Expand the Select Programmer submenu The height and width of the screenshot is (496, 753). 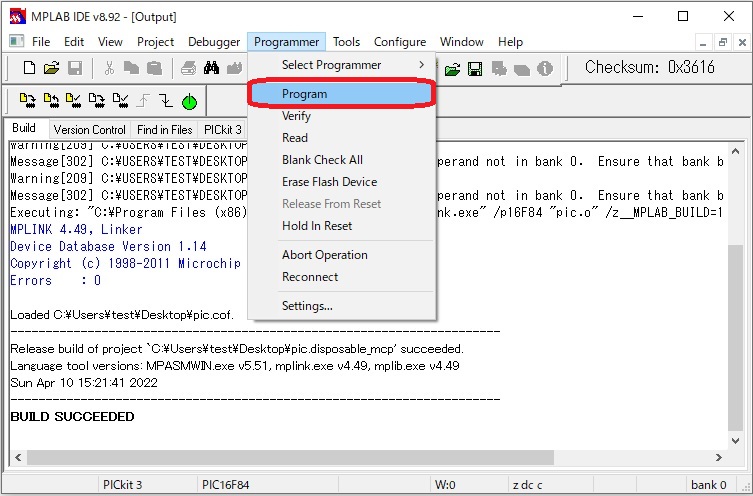[x=342, y=65]
